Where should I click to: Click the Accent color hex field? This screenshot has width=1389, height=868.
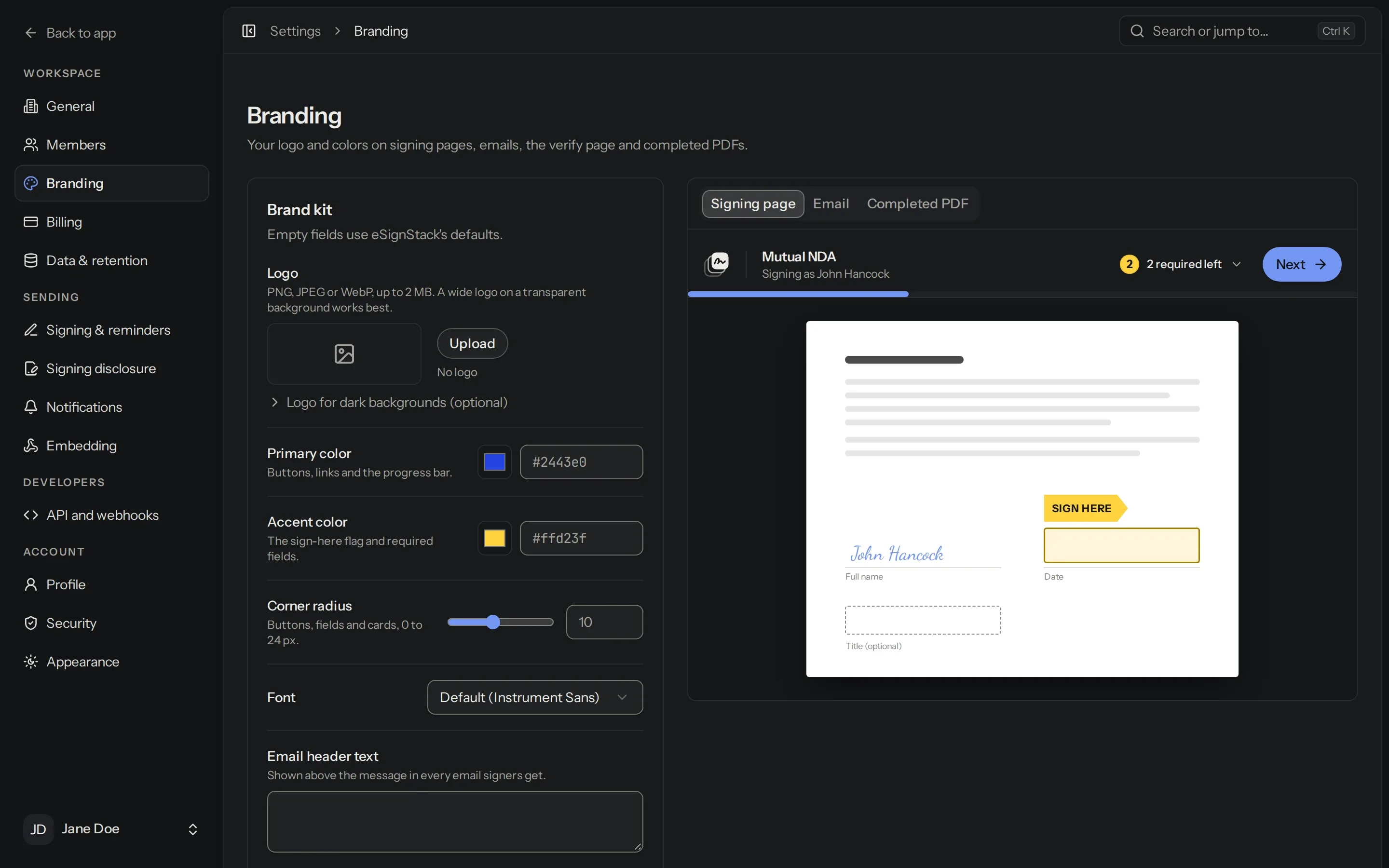(x=582, y=538)
